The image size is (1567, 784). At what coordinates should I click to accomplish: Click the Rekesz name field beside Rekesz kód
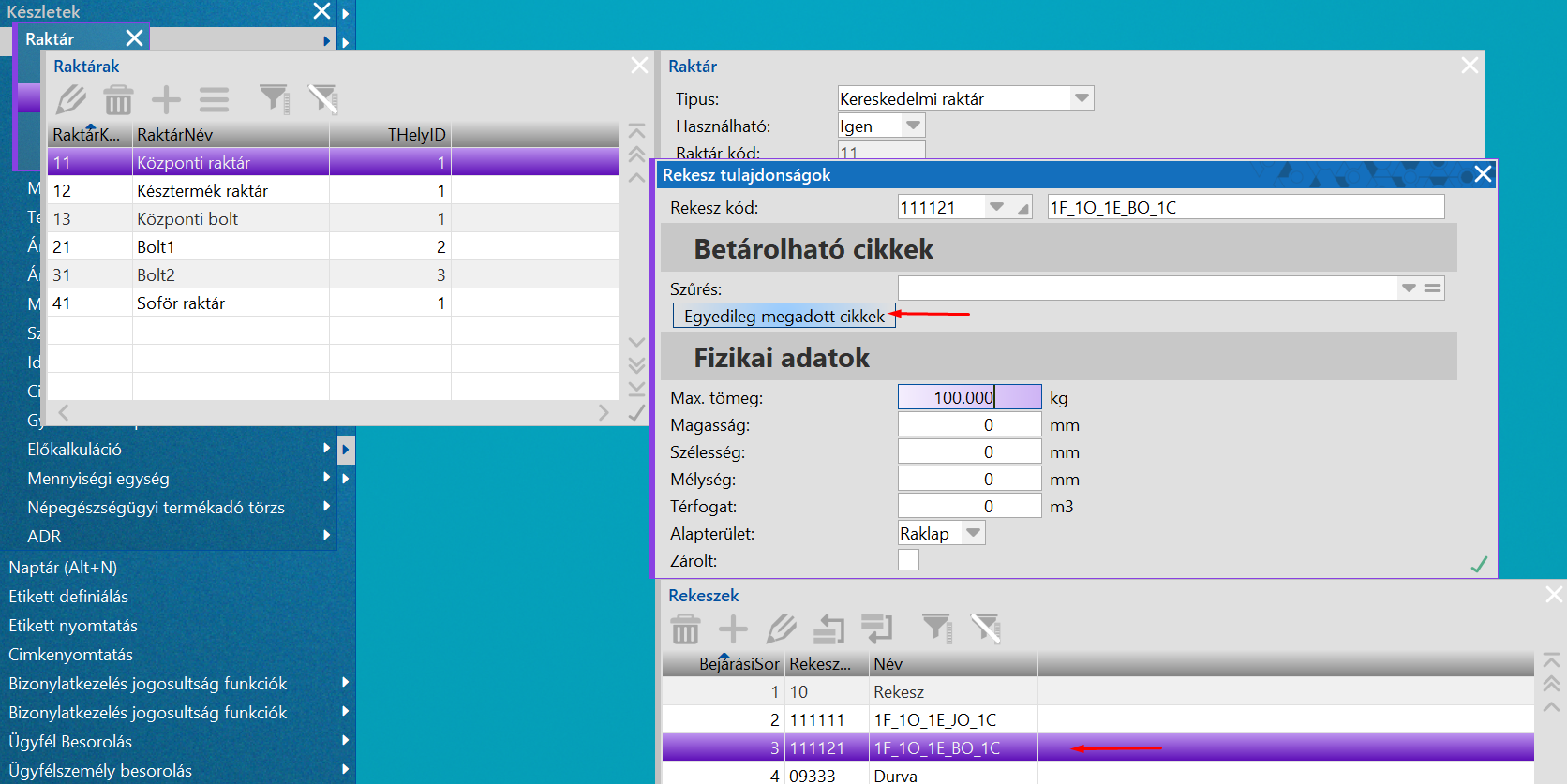[1246, 207]
